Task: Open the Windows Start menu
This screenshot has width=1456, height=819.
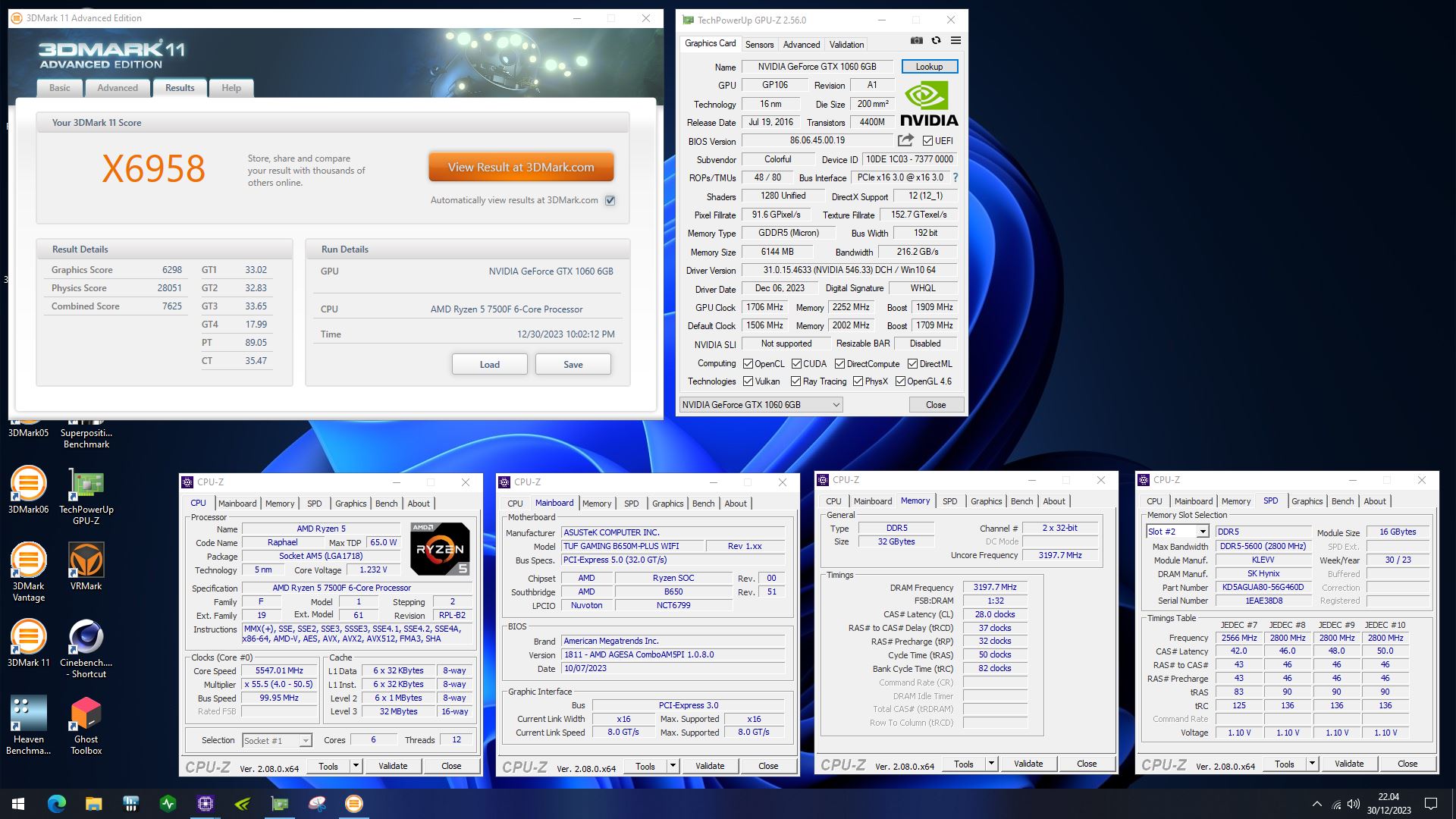Action: 18,804
